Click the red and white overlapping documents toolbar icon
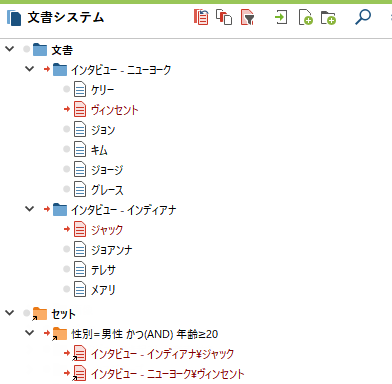The height and width of the screenshot is (384, 392). [x=224, y=17]
